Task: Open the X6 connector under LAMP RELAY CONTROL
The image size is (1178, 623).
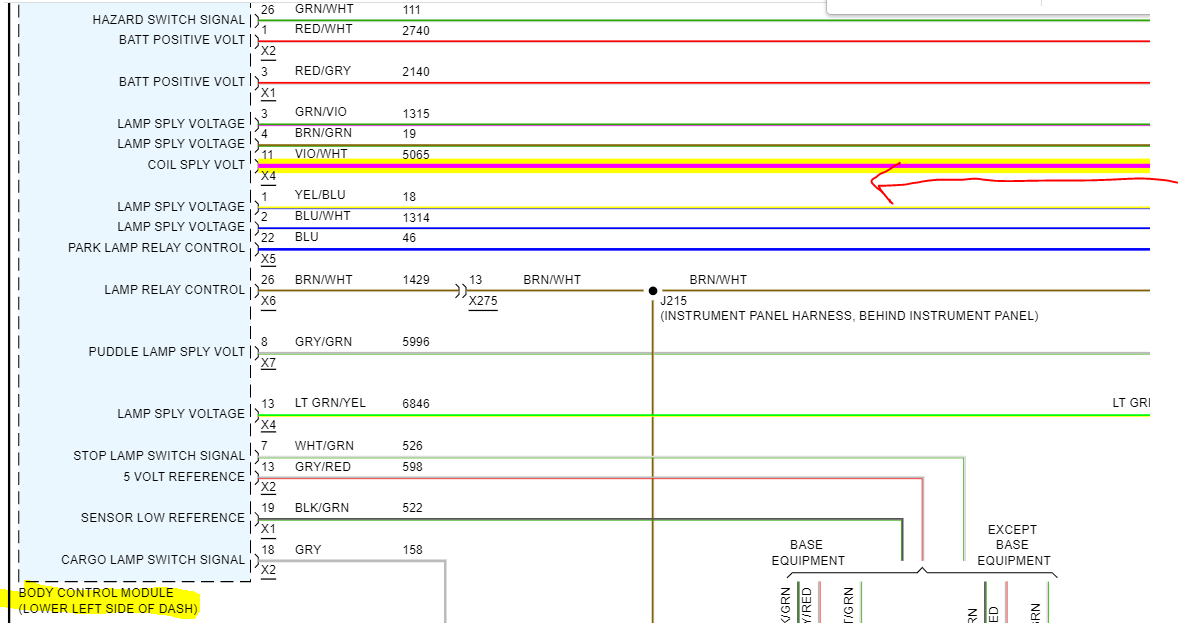Action: [x=268, y=301]
